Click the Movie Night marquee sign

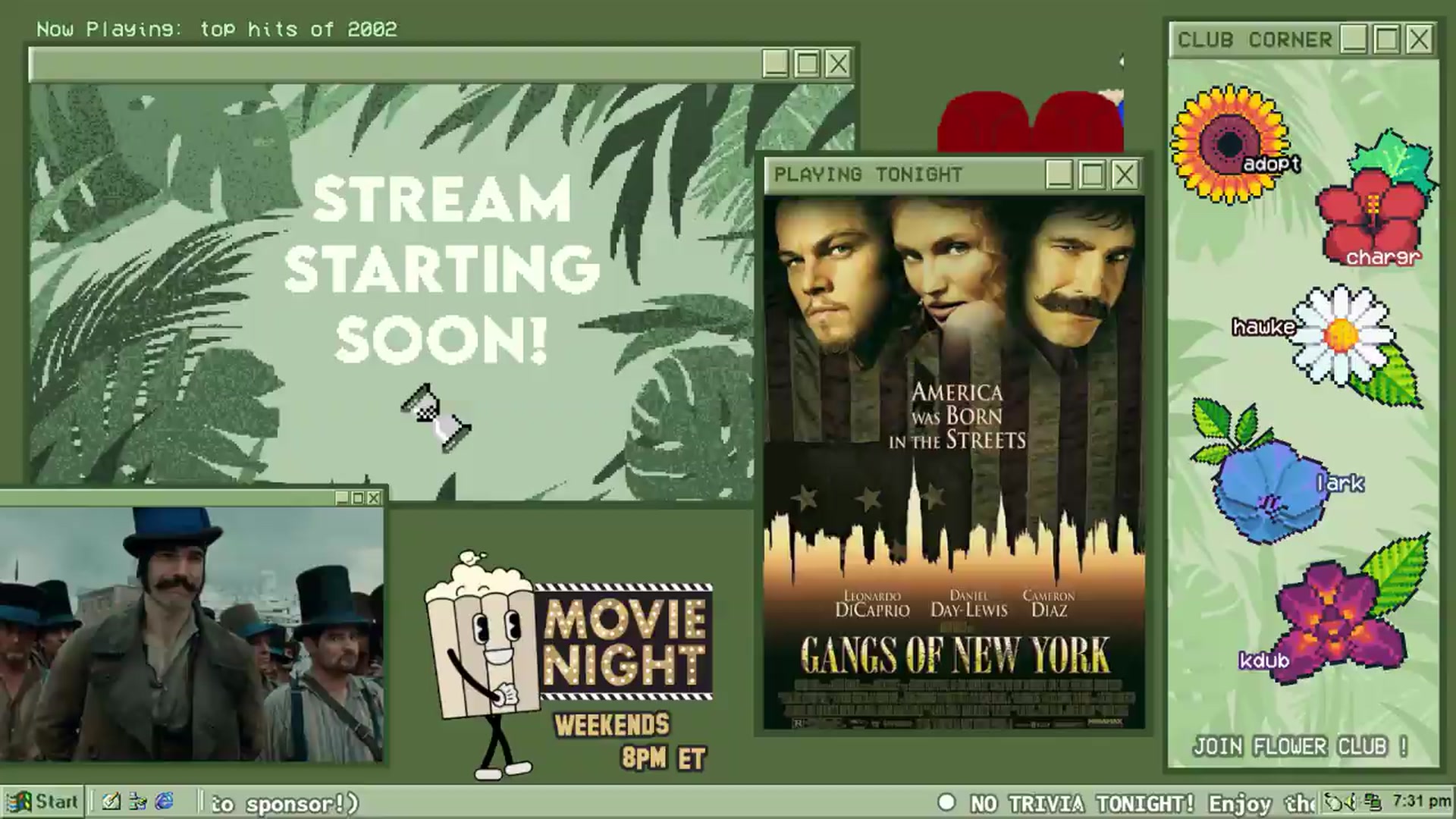[x=625, y=642]
